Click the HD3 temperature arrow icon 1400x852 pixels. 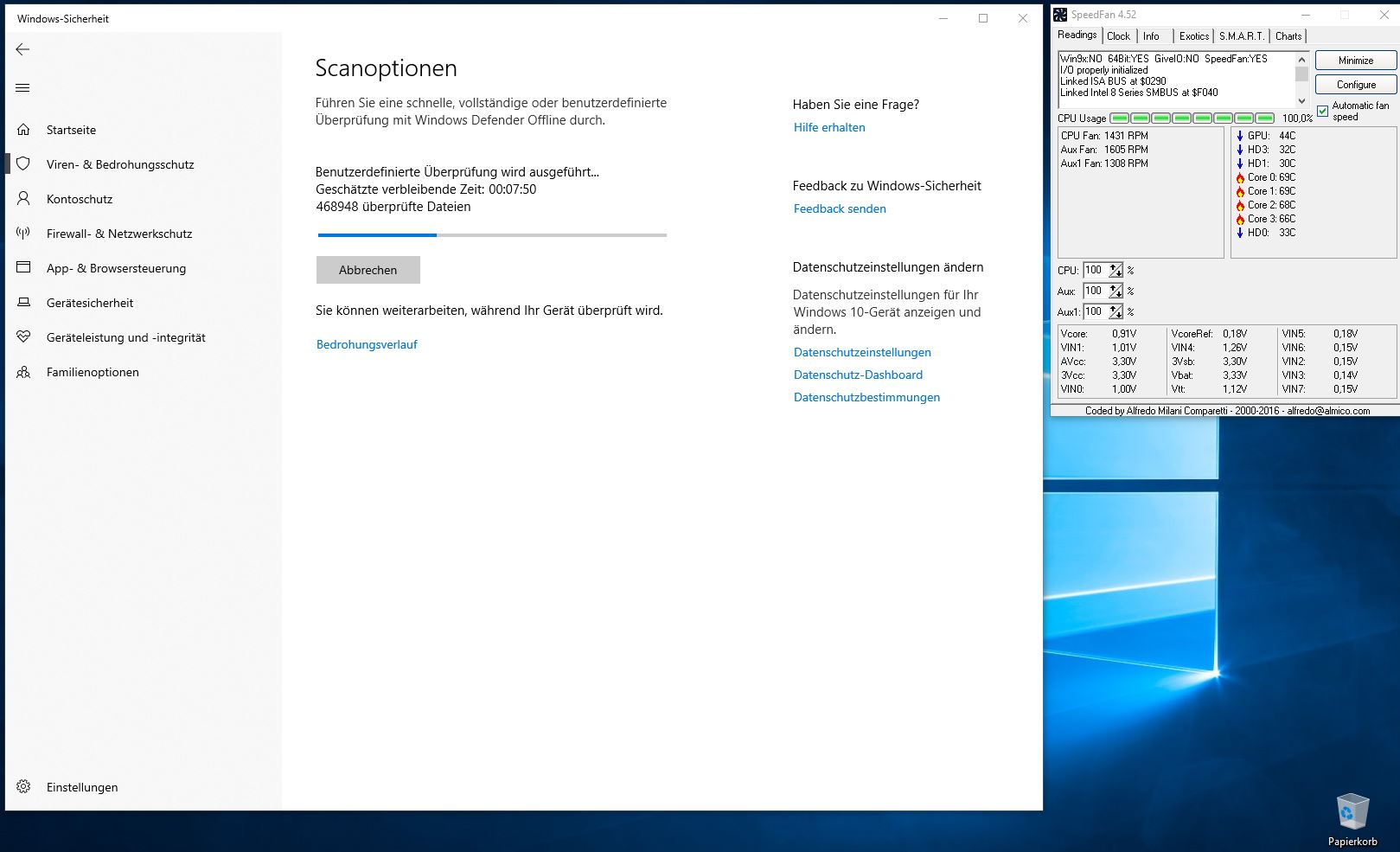(x=1240, y=150)
